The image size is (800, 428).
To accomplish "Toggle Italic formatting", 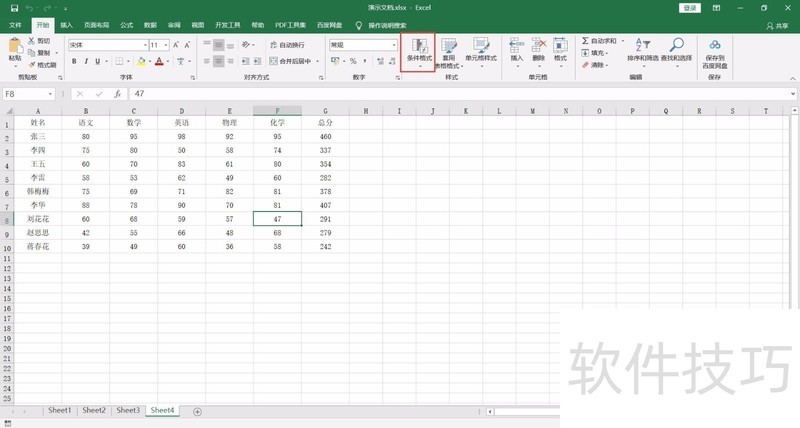I will [x=86, y=61].
